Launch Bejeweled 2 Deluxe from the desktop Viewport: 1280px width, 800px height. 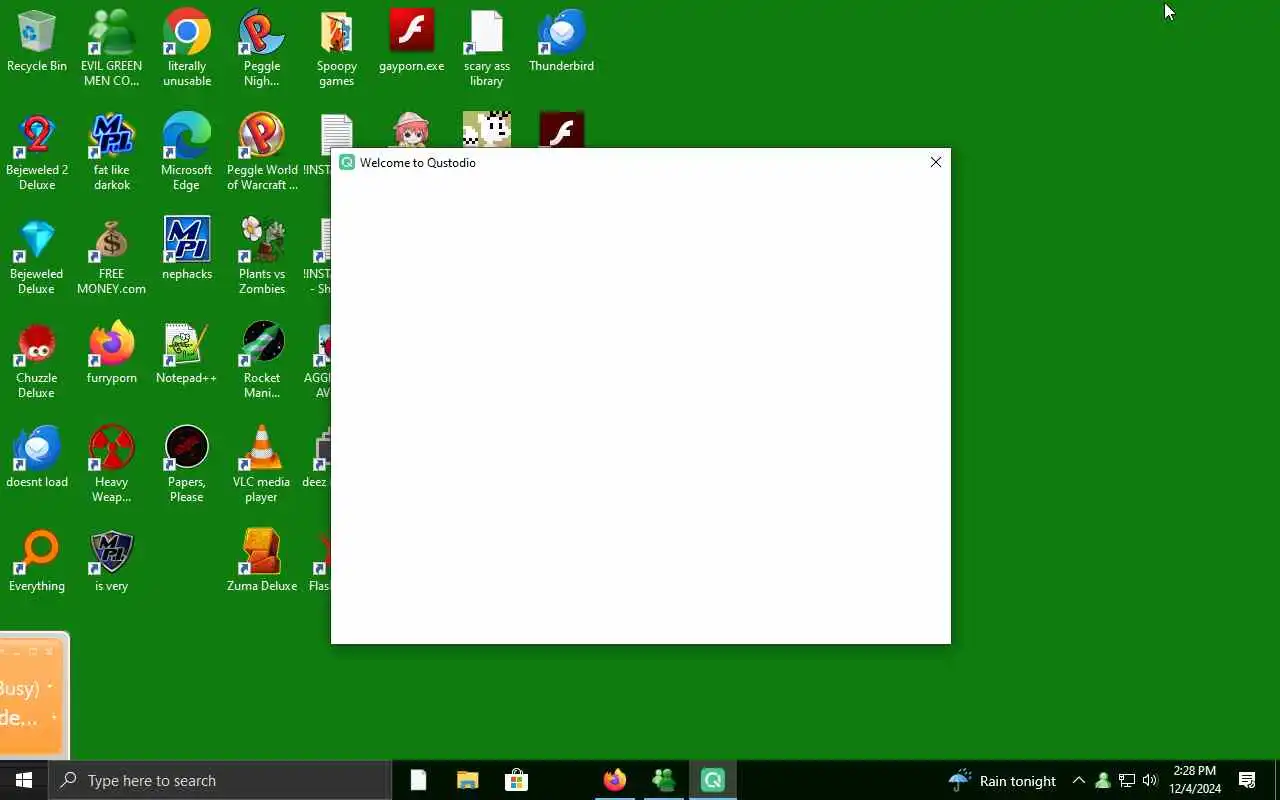37,152
